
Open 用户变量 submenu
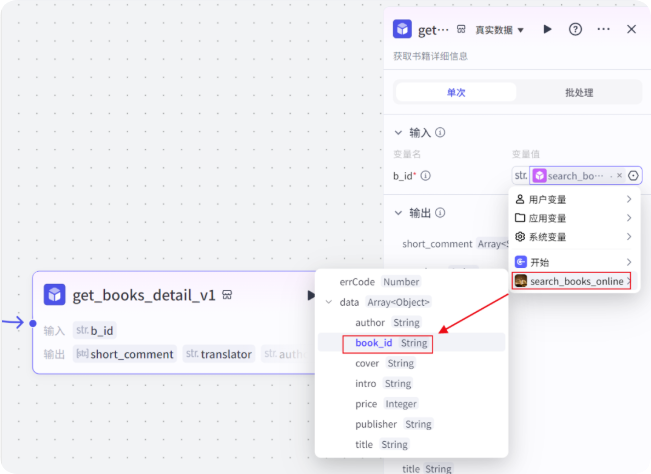573,200
